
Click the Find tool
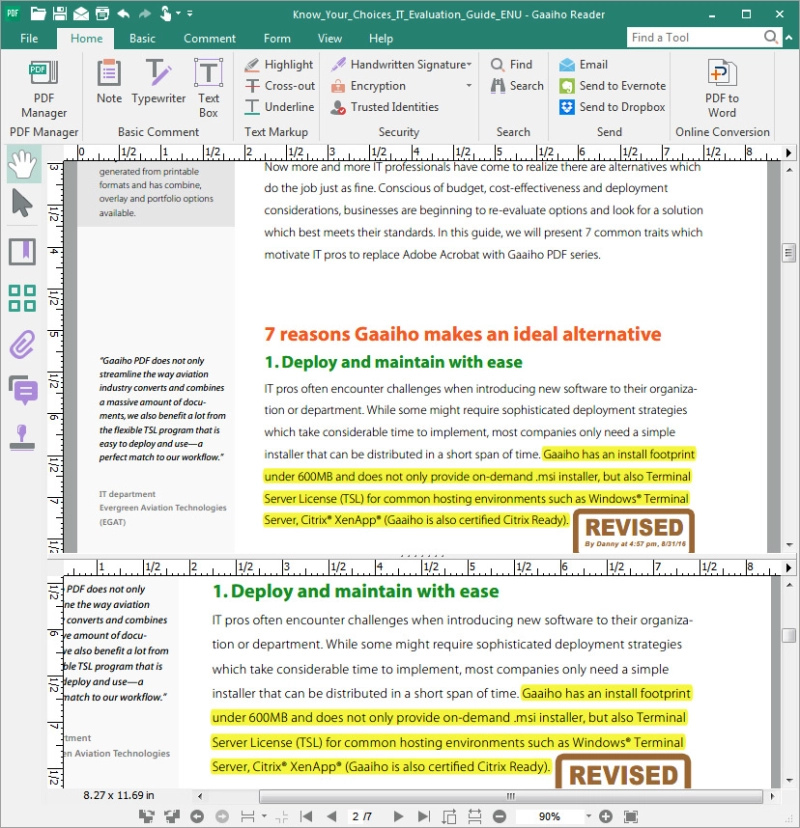click(x=512, y=64)
